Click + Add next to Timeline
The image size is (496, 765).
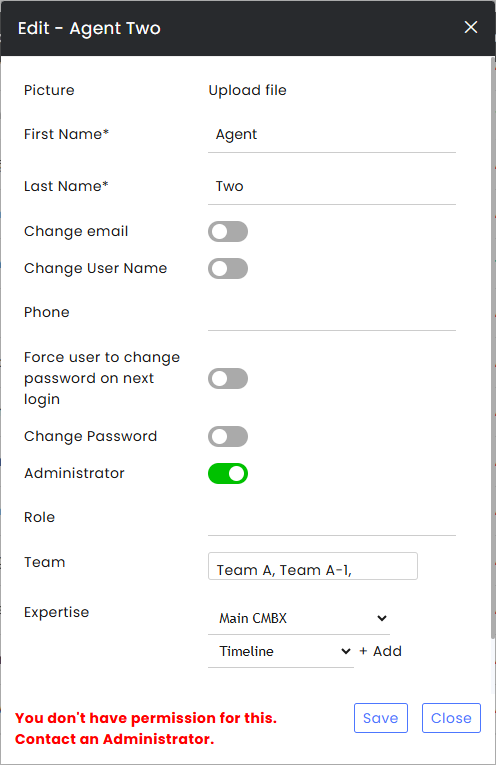[x=380, y=651]
